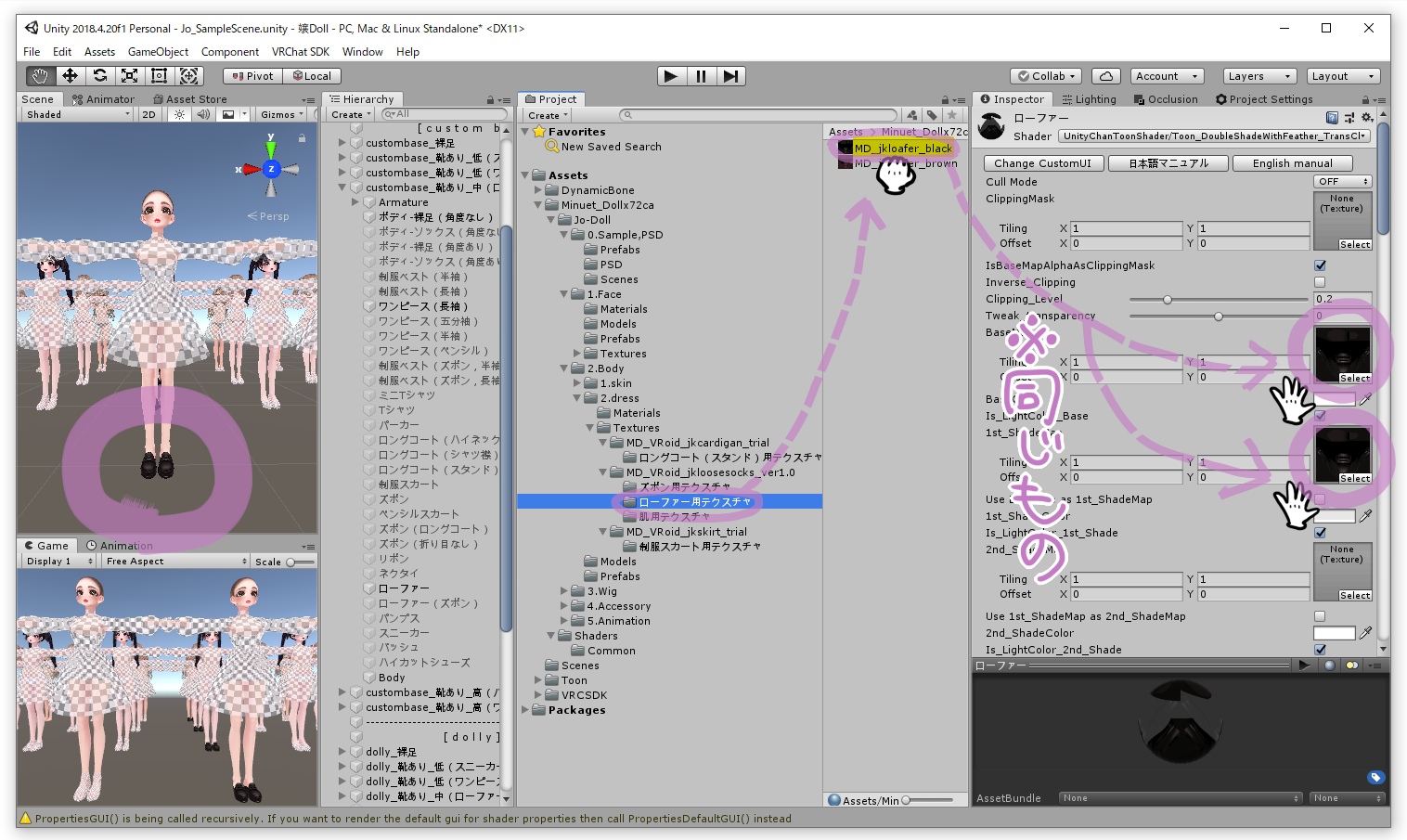The height and width of the screenshot is (840, 1407).
Task: Open the VRChat SDK menu
Action: click(x=300, y=52)
